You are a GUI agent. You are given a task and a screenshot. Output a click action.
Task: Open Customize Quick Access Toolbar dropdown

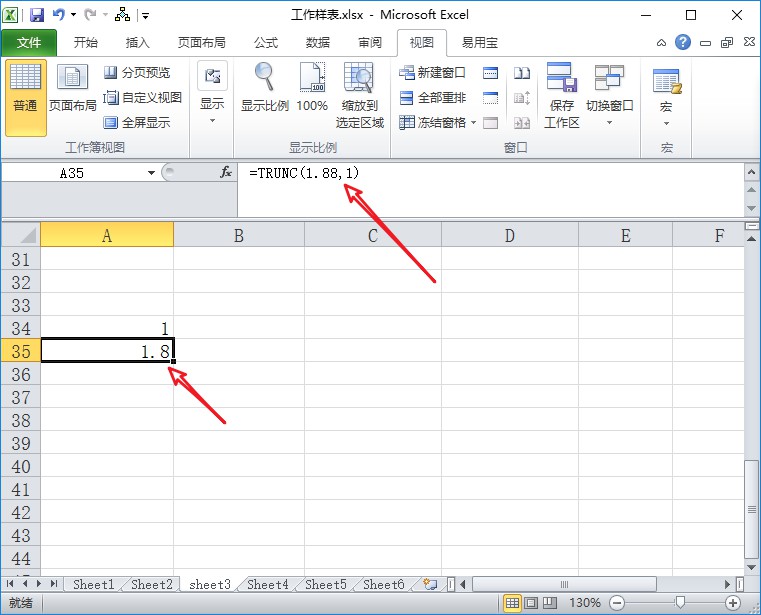click(146, 16)
